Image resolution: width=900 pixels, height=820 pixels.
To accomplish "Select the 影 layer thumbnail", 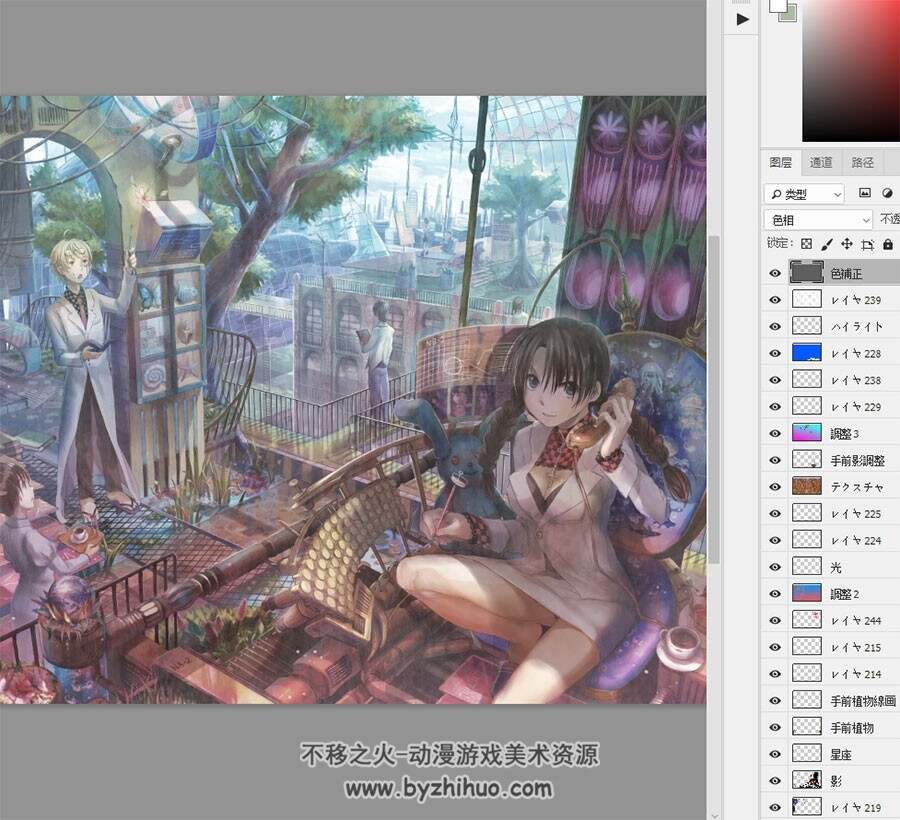I will [x=806, y=780].
